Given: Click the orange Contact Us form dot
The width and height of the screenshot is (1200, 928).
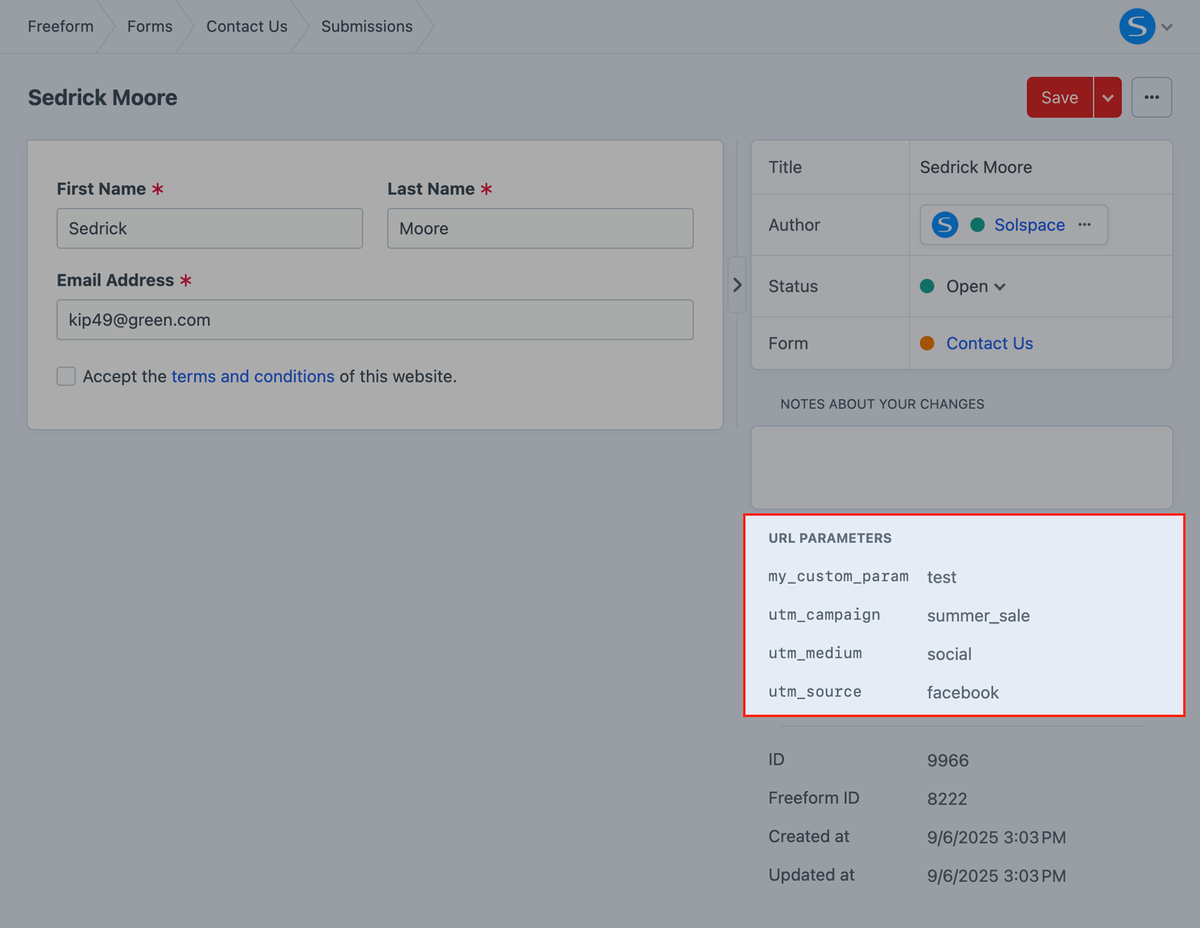Looking at the screenshot, I should tap(927, 343).
